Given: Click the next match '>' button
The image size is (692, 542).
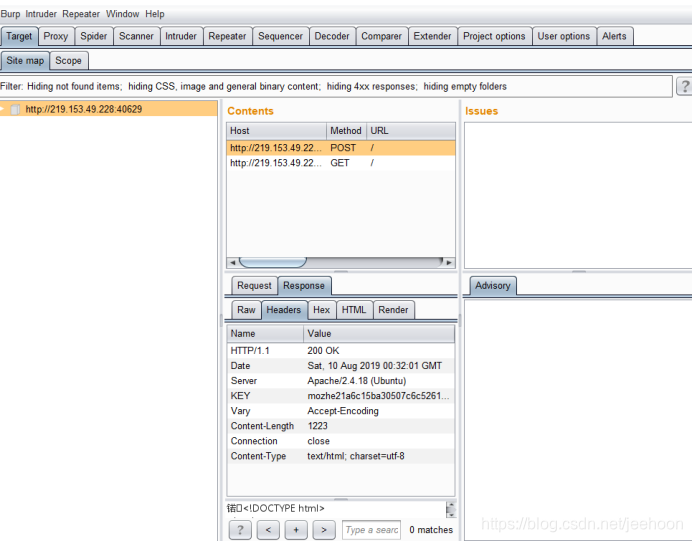Looking at the screenshot, I should click(x=324, y=530).
